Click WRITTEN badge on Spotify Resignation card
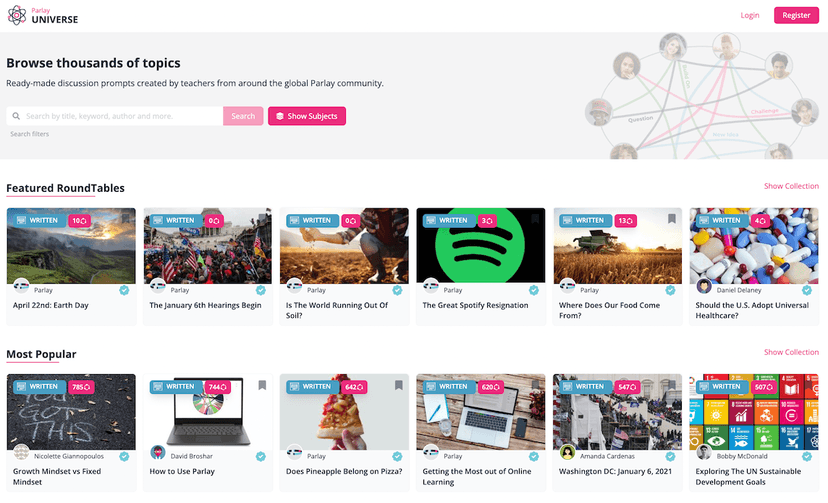The height and width of the screenshot is (503, 828). pos(449,221)
